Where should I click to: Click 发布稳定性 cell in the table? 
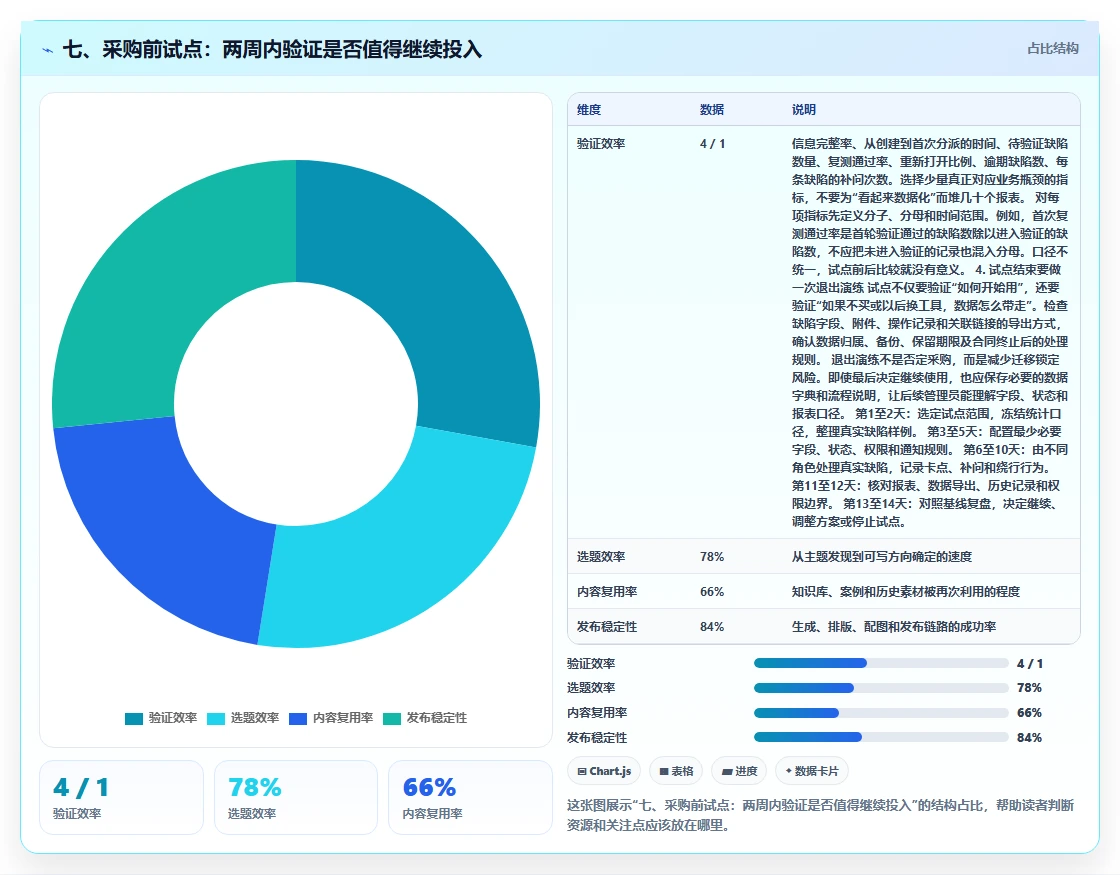606,626
